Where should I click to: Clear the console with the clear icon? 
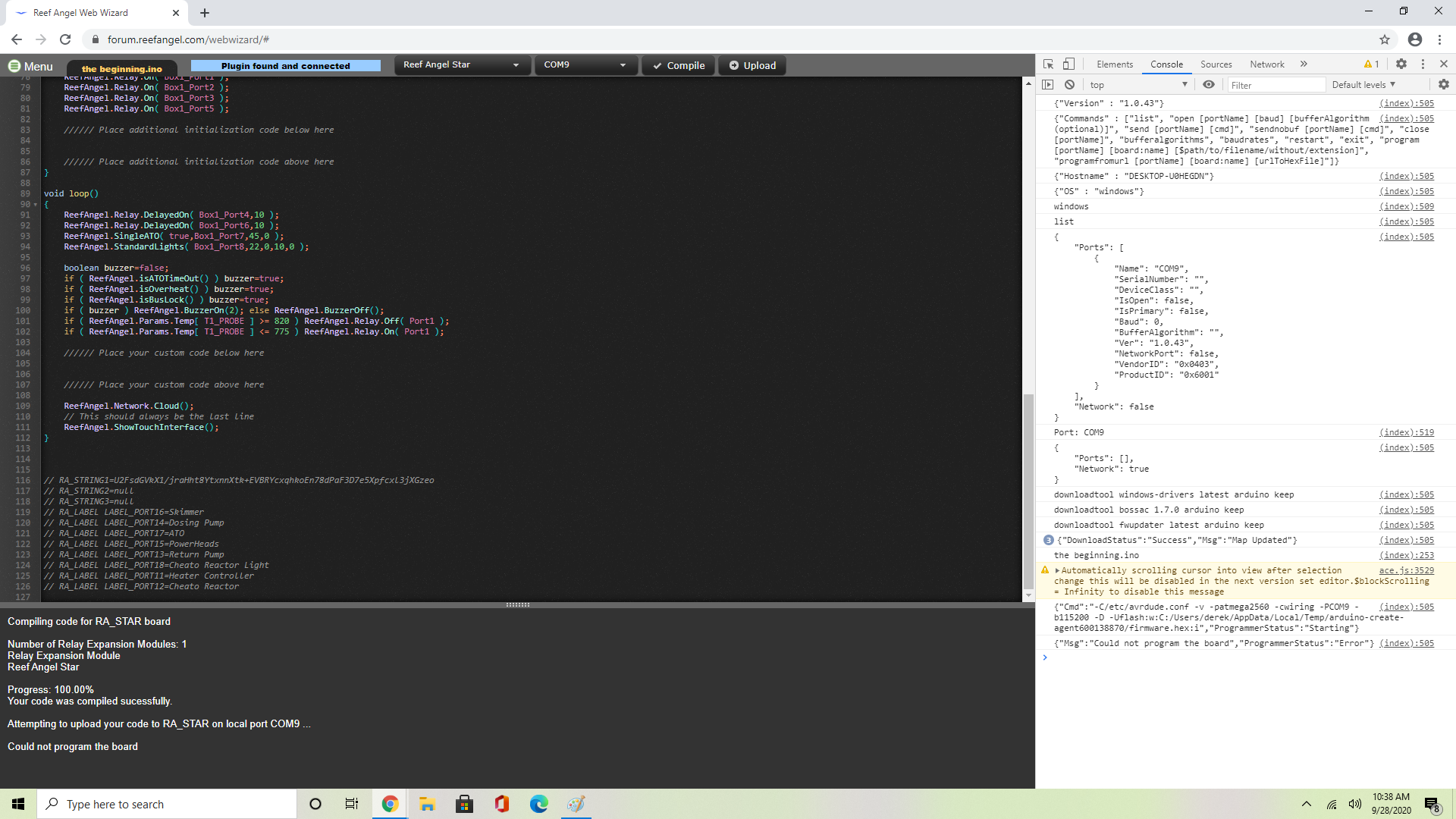1069,85
